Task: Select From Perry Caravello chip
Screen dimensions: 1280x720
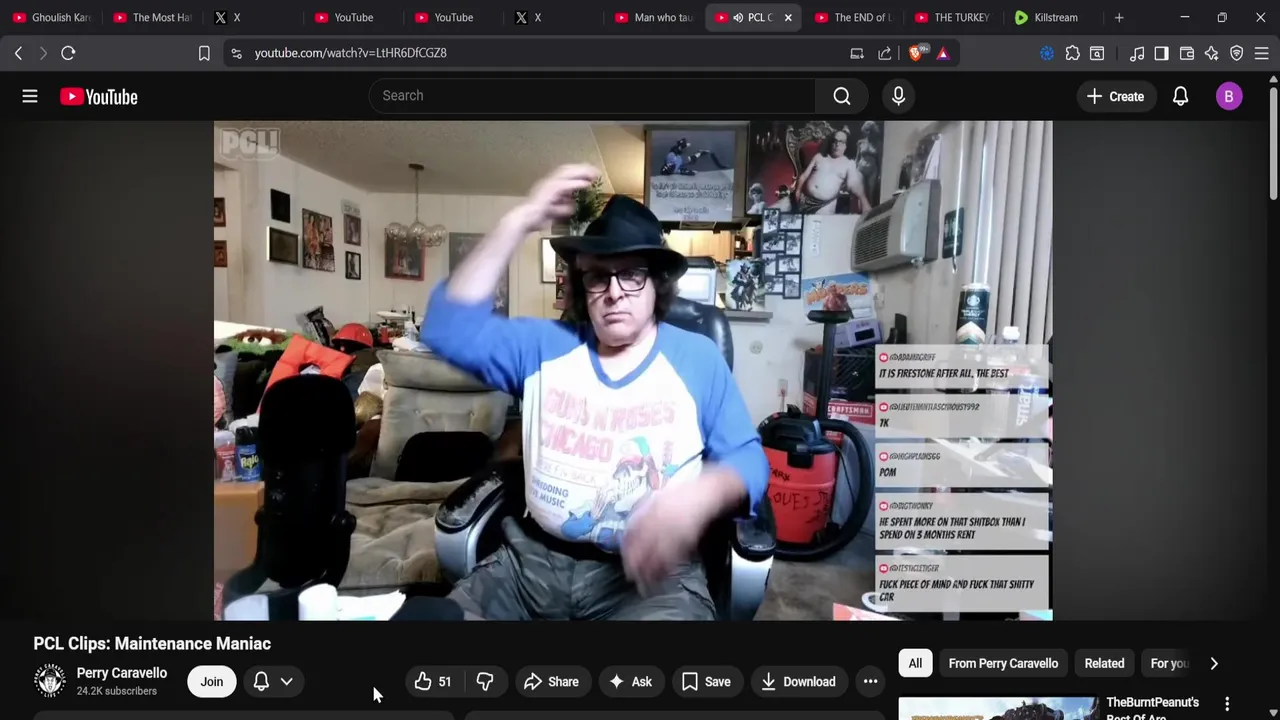Action: (1003, 663)
